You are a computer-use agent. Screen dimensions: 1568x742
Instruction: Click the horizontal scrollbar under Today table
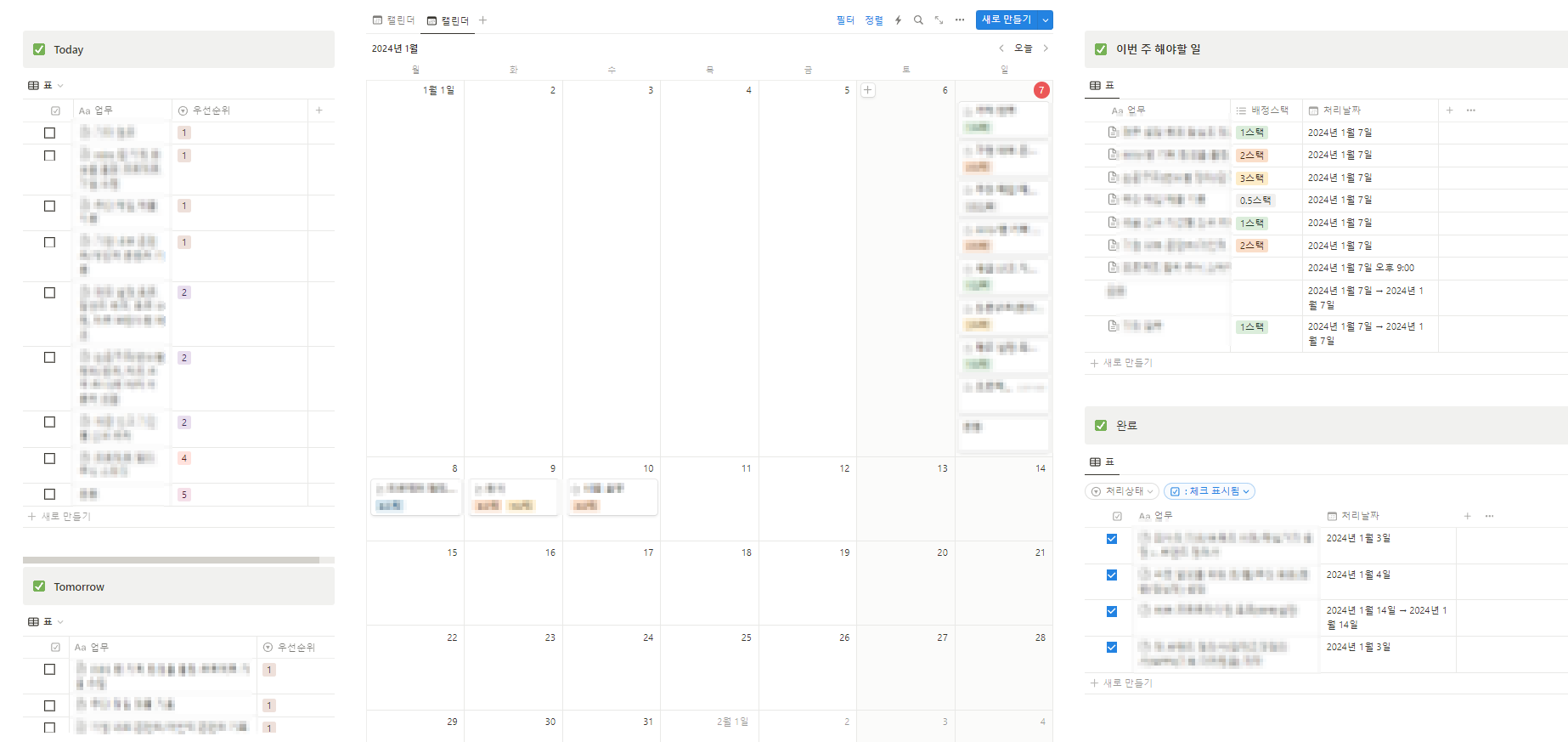171,560
